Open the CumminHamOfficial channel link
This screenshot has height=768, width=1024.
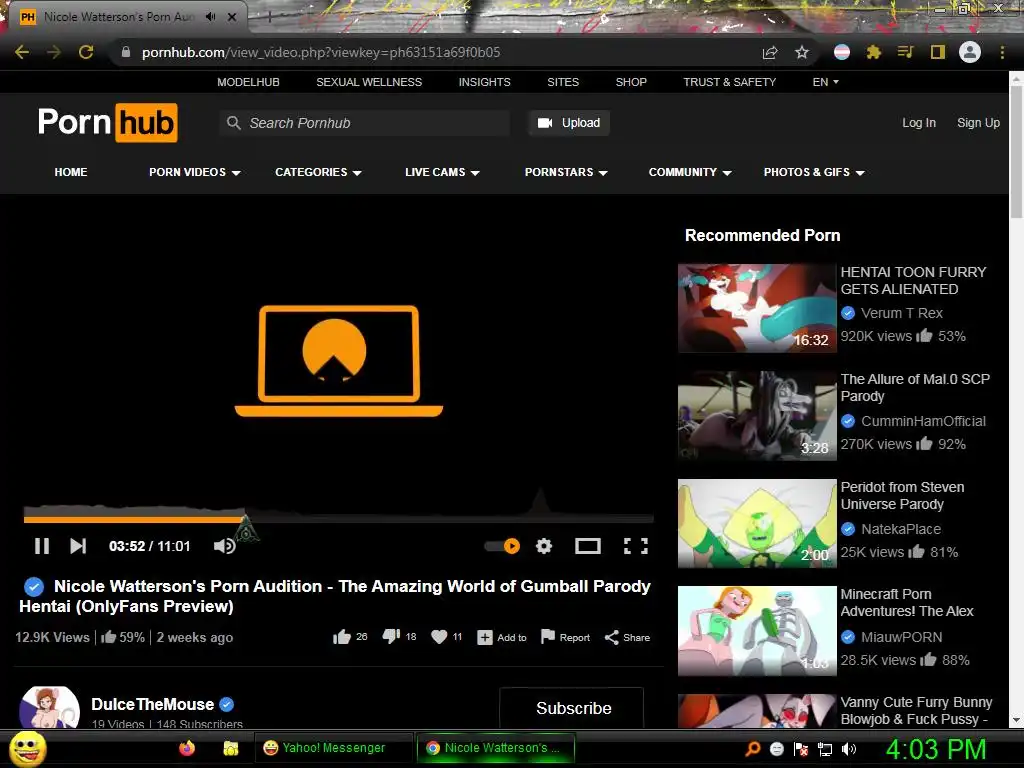[923, 421]
